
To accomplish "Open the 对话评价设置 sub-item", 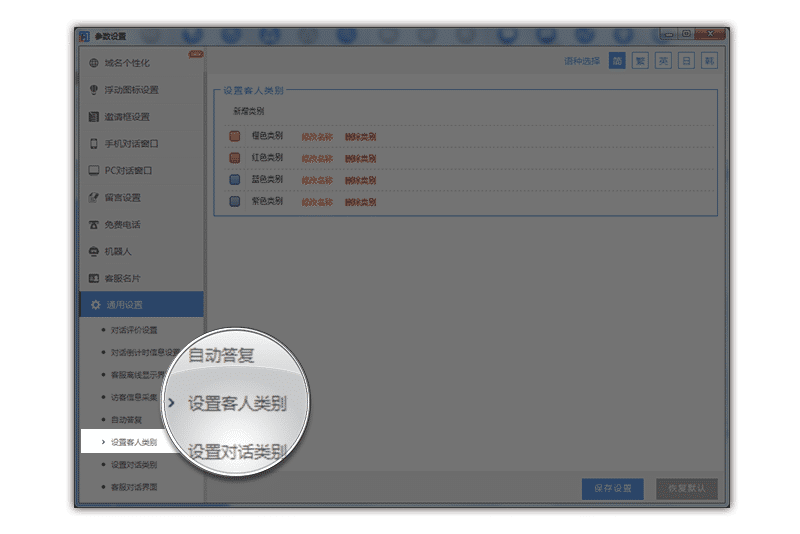I will pyautogui.click(x=134, y=330).
